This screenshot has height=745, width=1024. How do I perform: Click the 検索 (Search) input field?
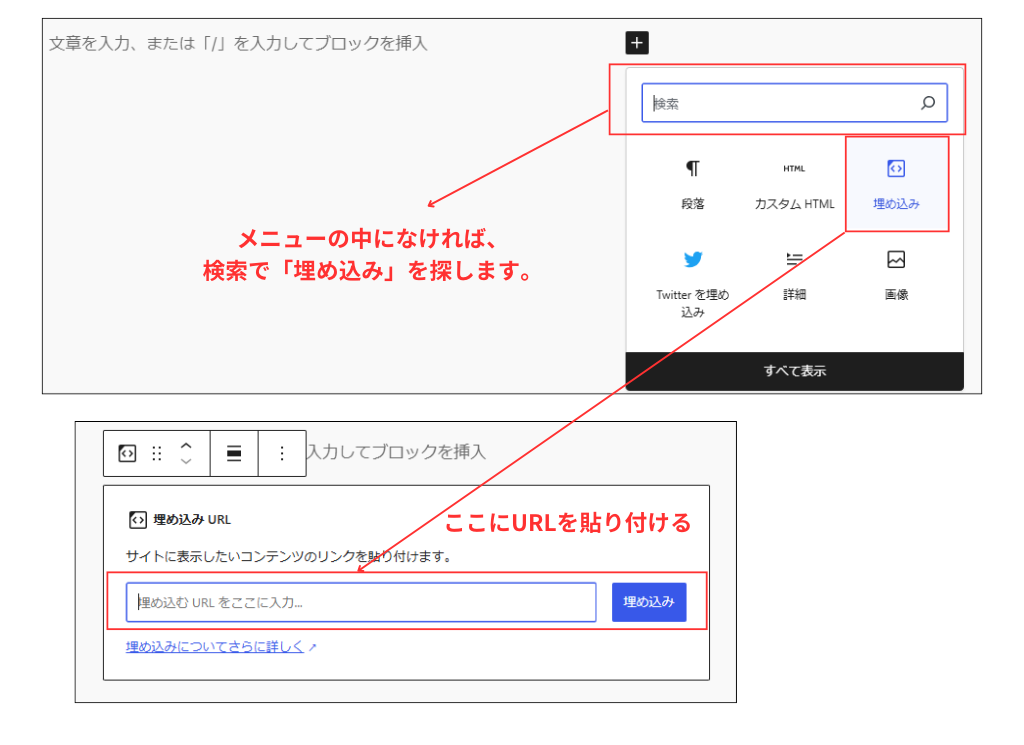click(780, 102)
